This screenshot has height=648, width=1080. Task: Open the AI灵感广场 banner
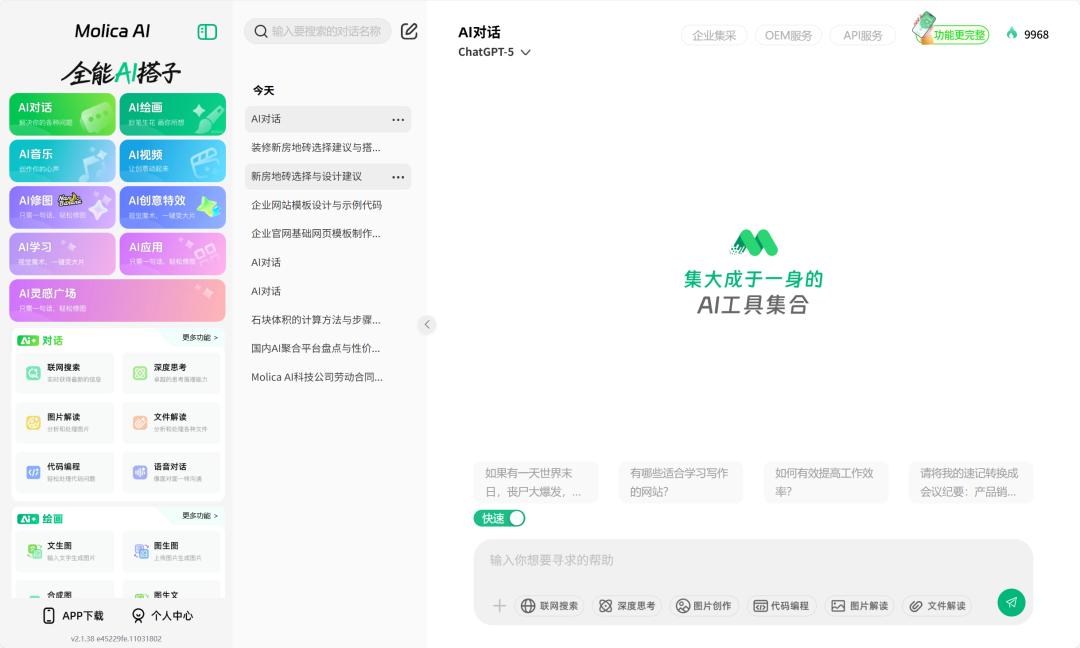click(x=117, y=300)
